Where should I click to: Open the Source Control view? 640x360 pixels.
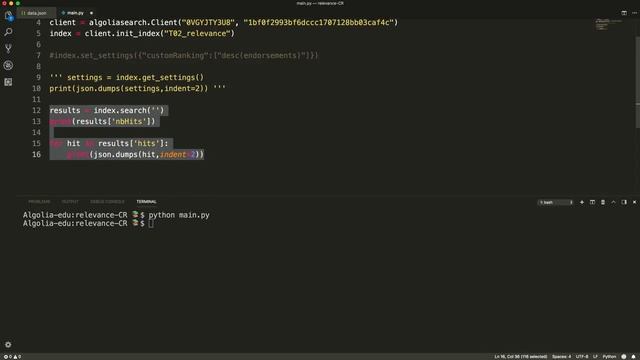point(8,49)
